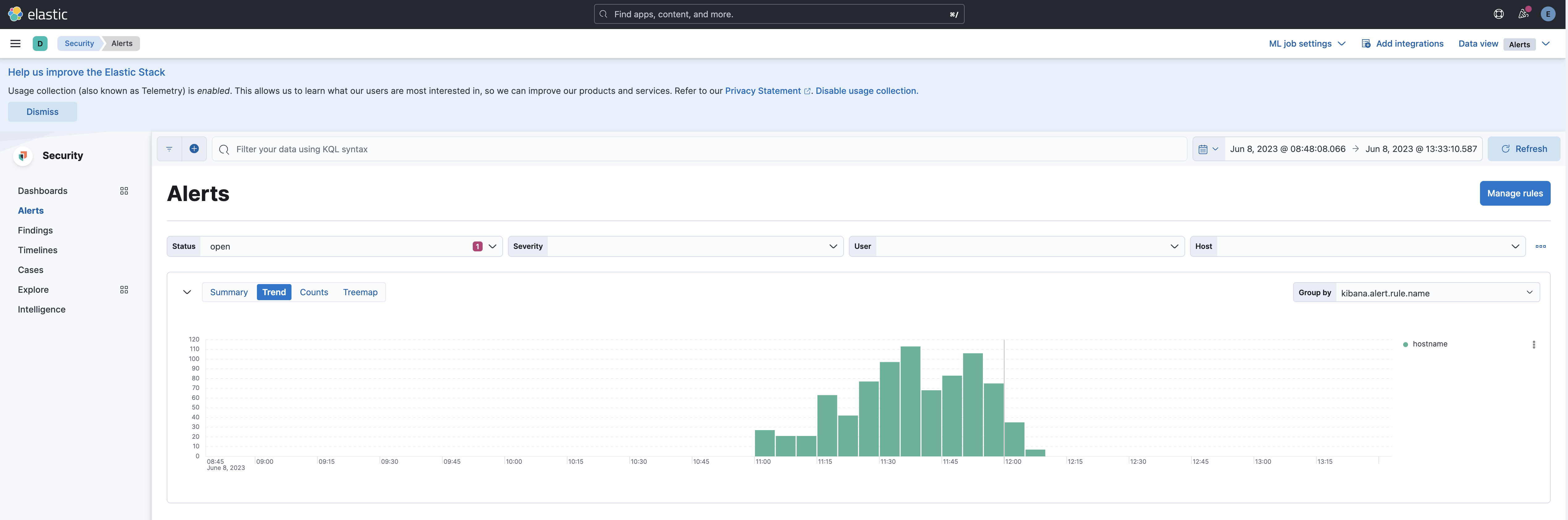1568x520 pixels.
Task: Click the Status badge showing 1
Action: click(x=477, y=247)
